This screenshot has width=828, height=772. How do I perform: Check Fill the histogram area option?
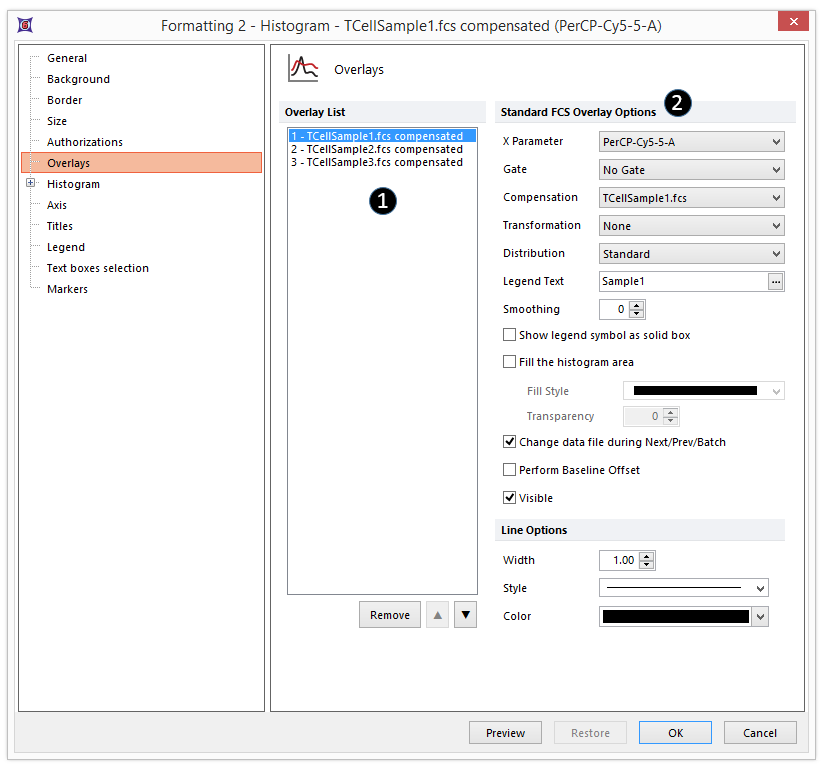point(510,362)
